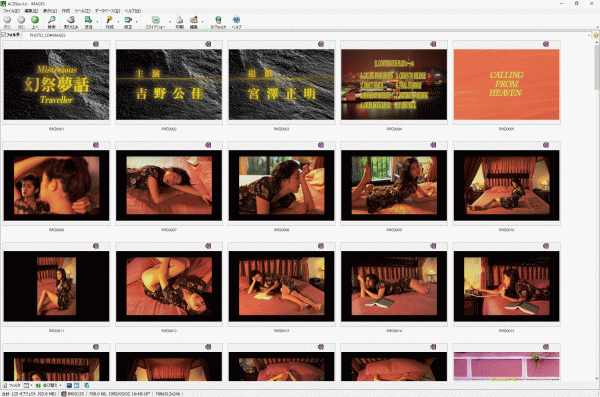Open the Tools (ツール) menu

point(82,11)
